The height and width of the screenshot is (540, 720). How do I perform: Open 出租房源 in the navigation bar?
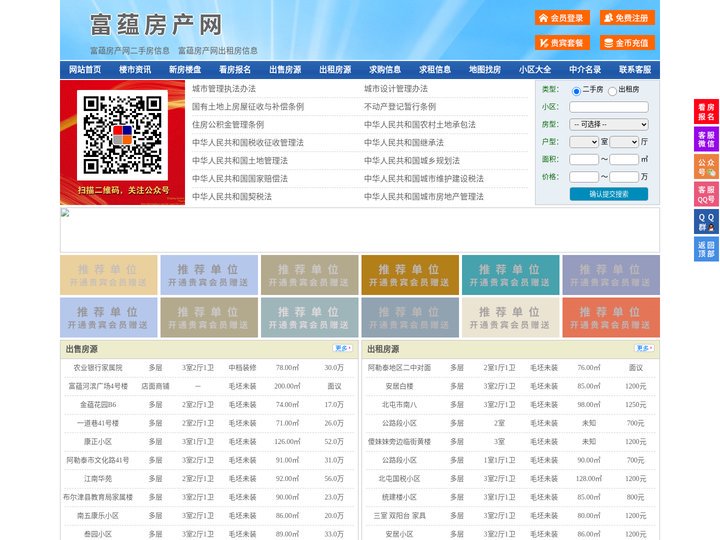coord(335,70)
